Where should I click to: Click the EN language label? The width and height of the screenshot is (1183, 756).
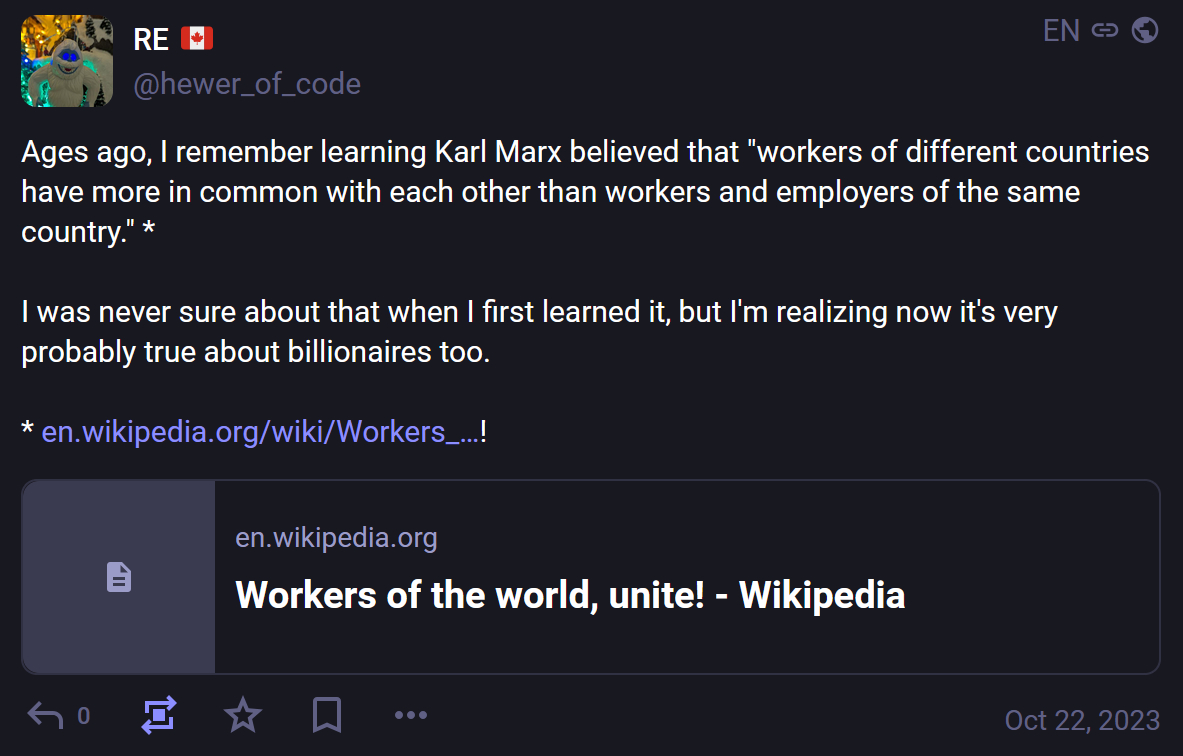pos(1061,31)
